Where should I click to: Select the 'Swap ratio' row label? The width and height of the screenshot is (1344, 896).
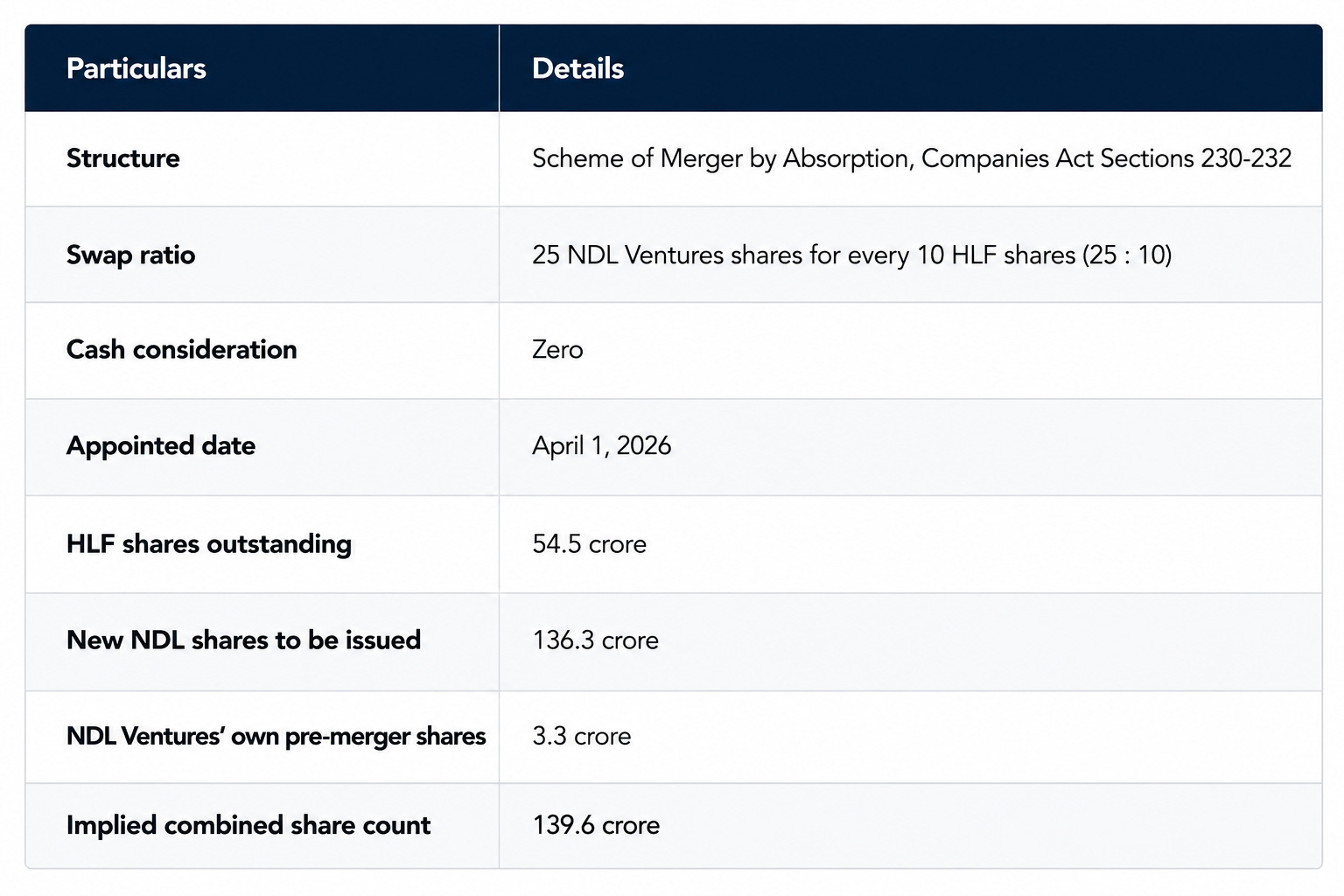coord(131,255)
